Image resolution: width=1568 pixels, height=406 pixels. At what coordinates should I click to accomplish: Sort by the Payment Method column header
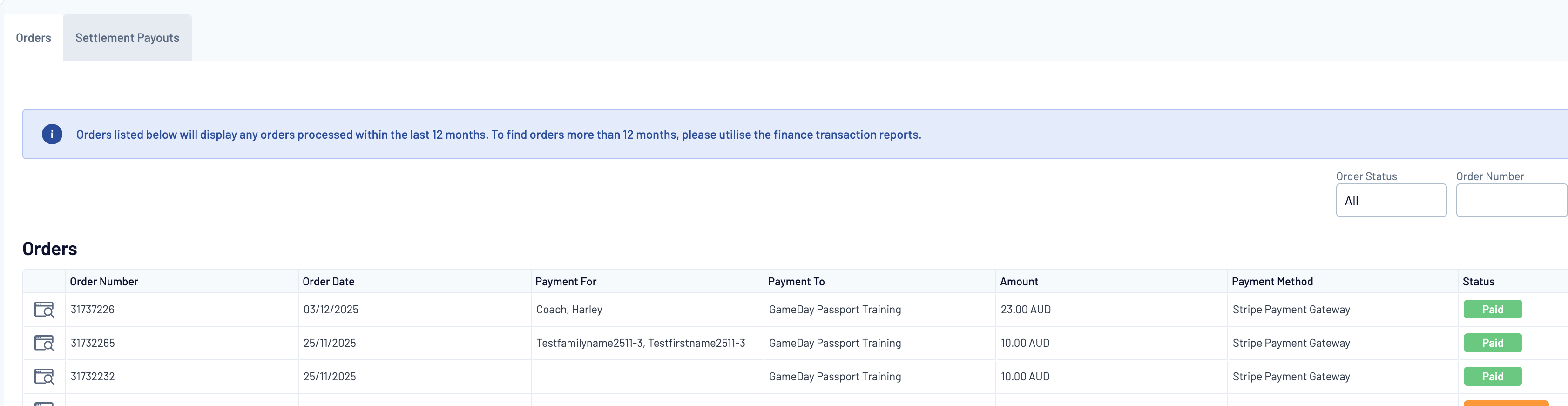(x=1272, y=282)
